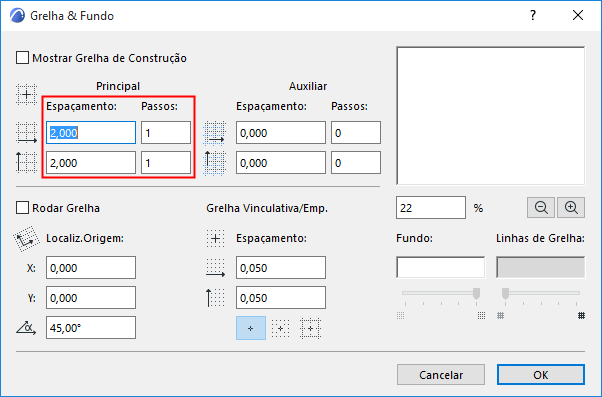
Task: Click the Auxiliar horizontal spacing icon
Action: 214,133
